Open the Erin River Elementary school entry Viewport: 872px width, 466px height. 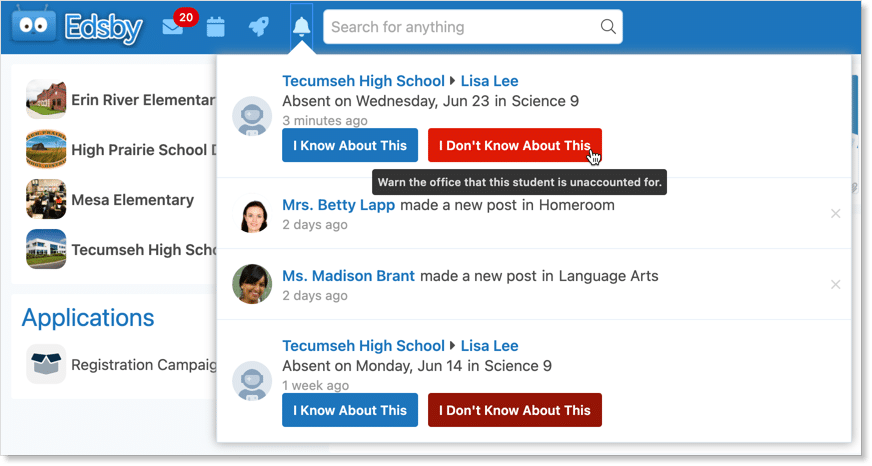coord(140,100)
